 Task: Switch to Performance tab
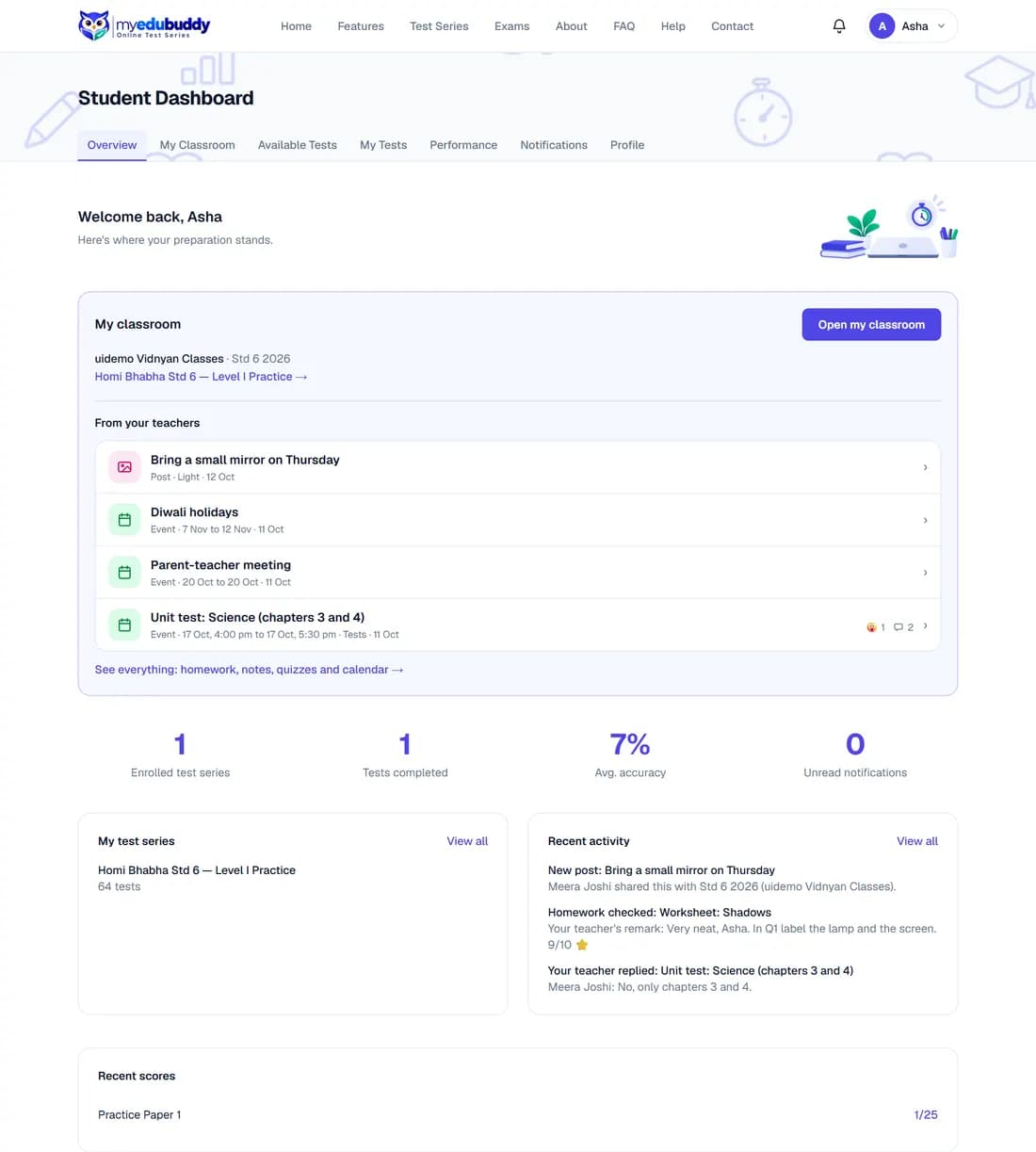click(x=463, y=145)
